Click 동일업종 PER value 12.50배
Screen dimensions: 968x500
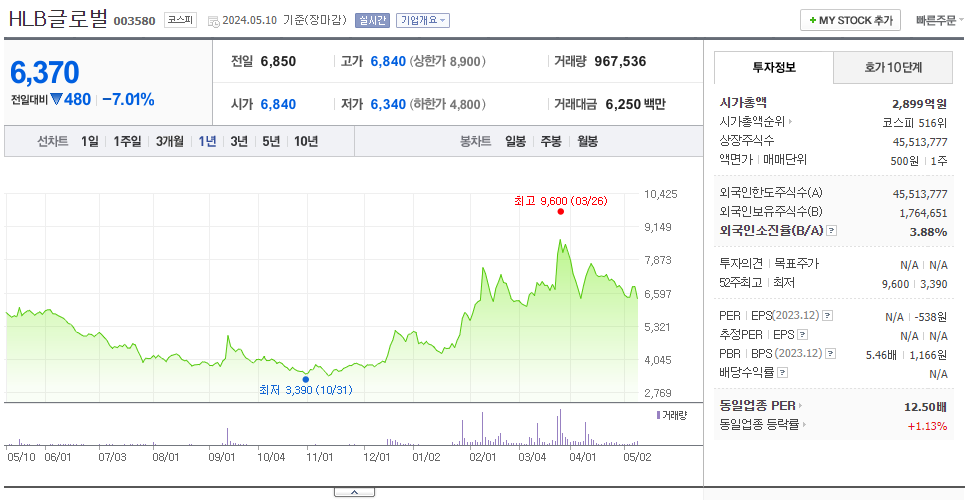pyautogui.click(x=925, y=407)
